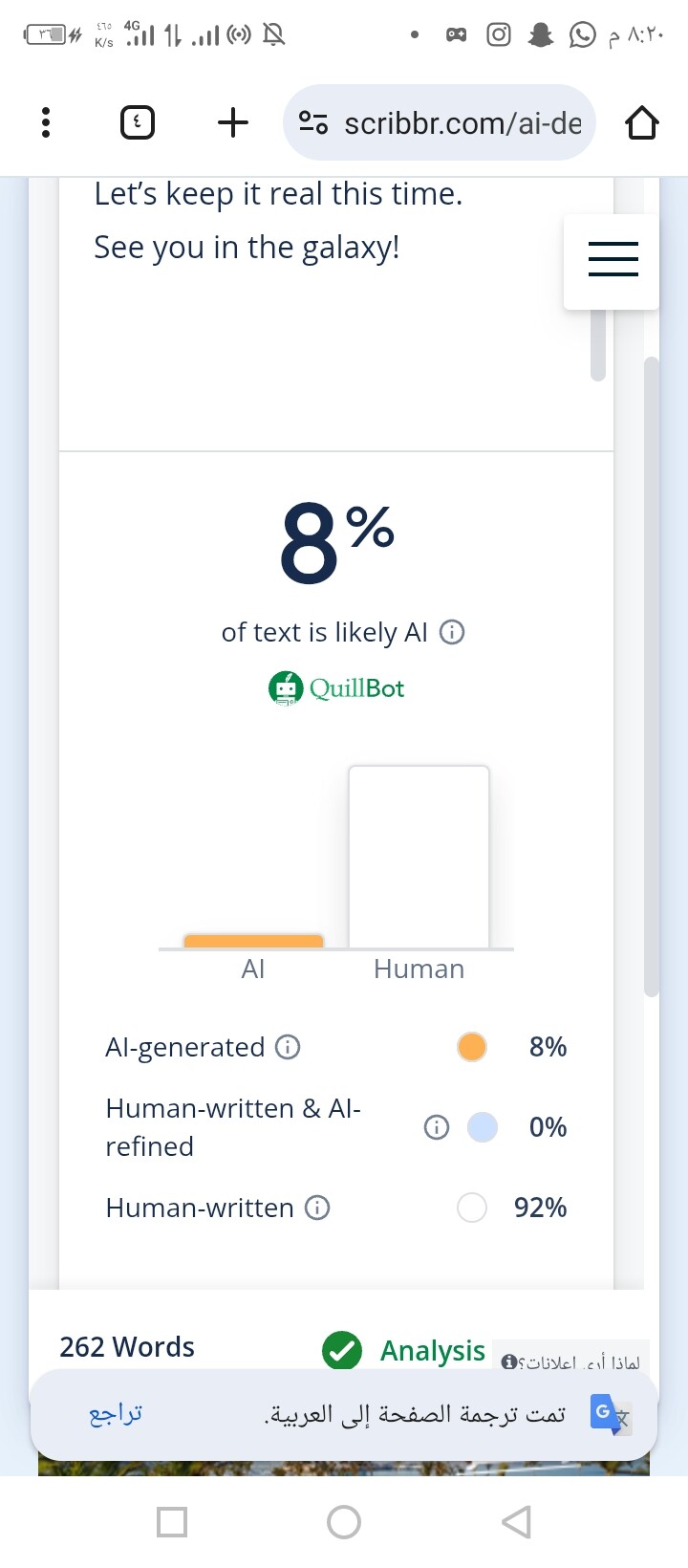Tap info icon next to Human-written
688x1568 pixels.
coord(317,1208)
